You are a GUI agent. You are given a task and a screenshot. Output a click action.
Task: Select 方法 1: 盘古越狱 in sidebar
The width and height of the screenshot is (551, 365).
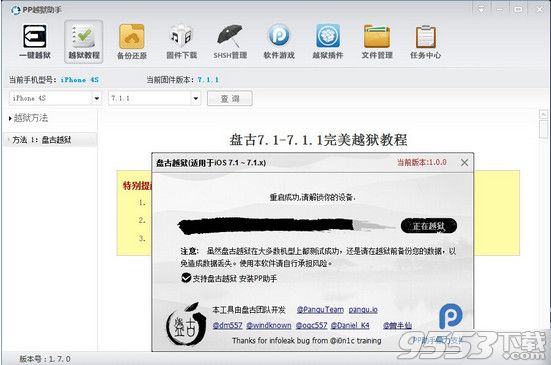(50, 140)
